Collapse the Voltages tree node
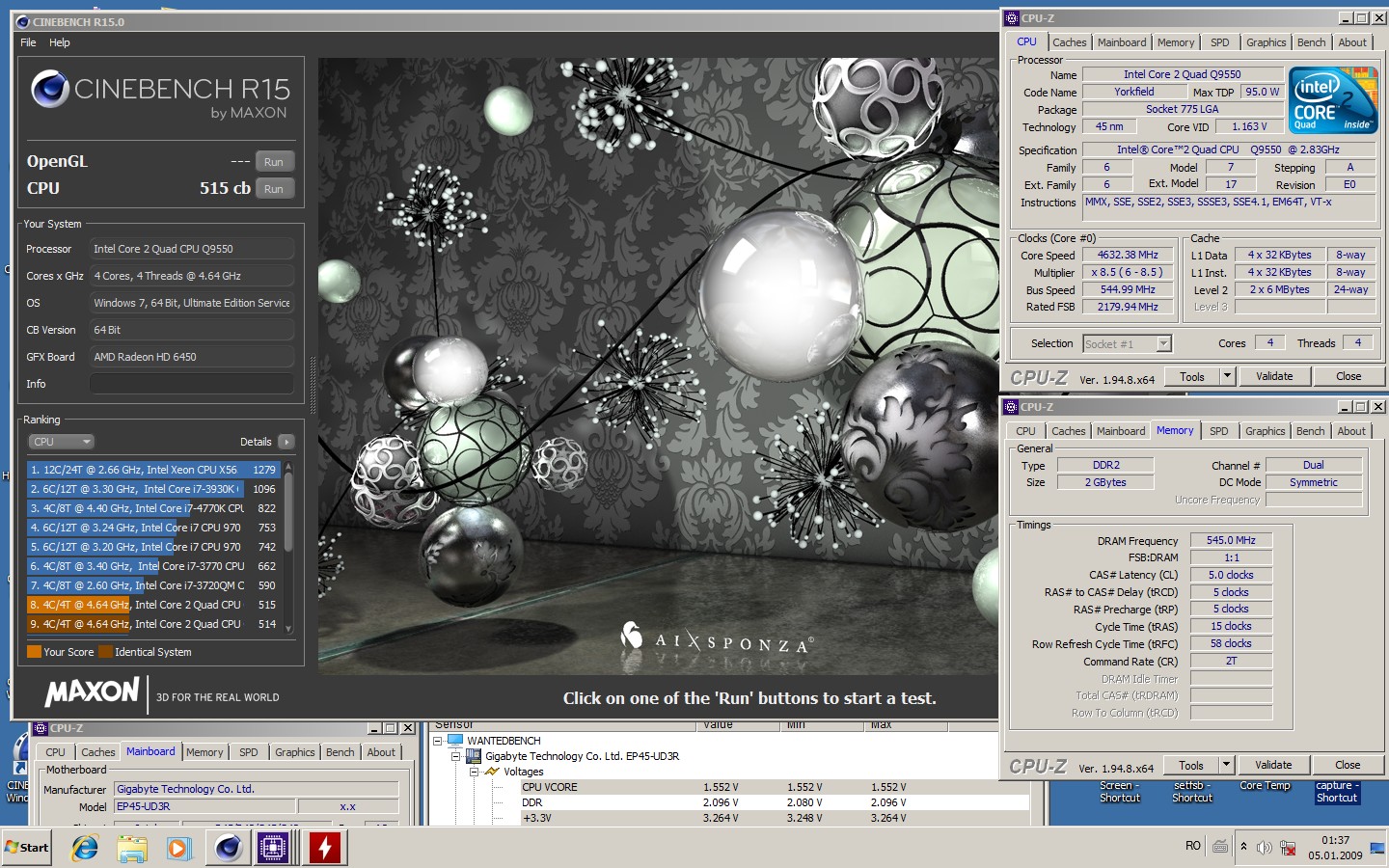Image resolution: width=1389 pixels, height=868 pixels. (x=474, y=772)
